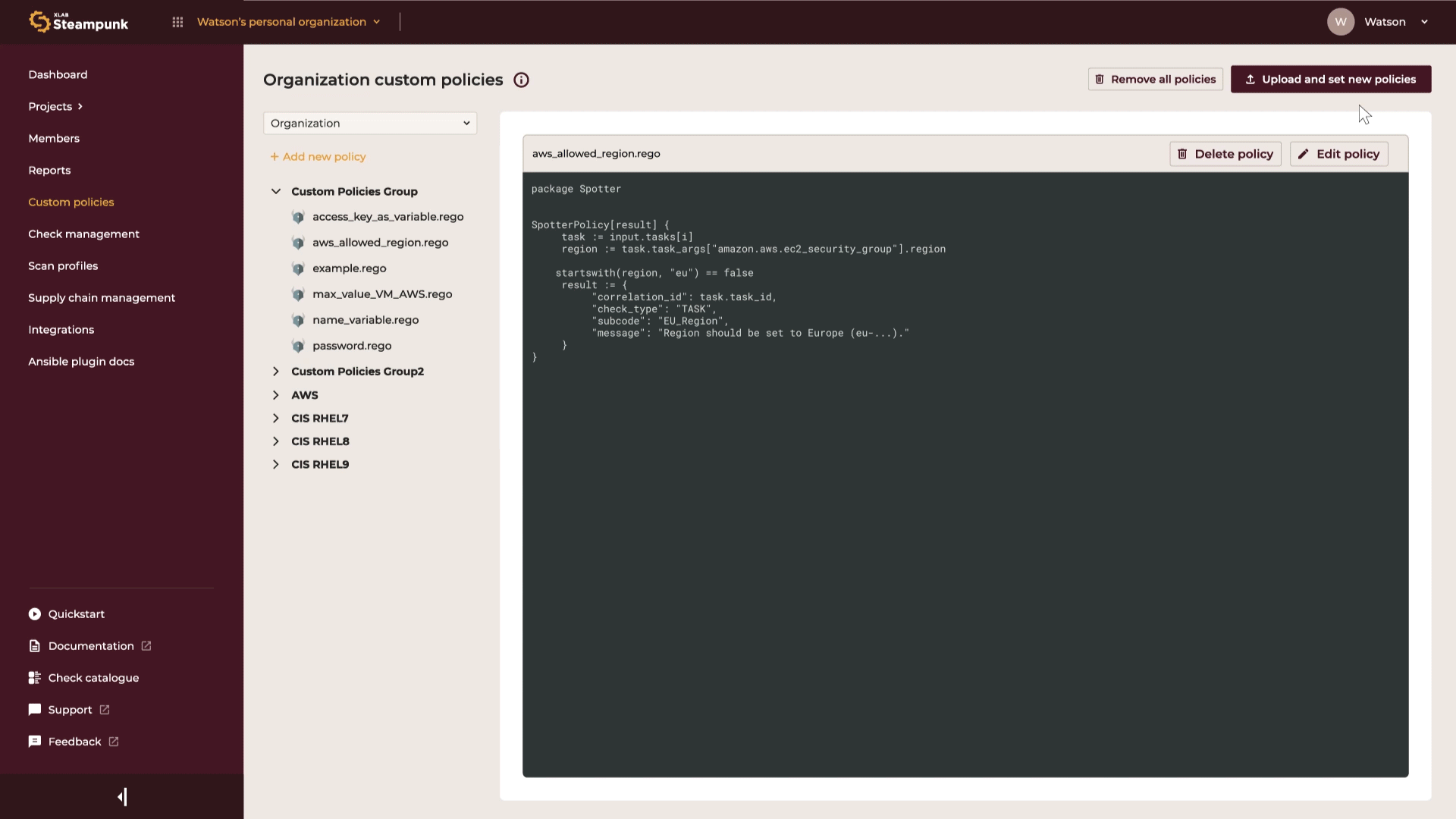Image resolution: width=1456 pixels, height=819 pixels.
Task: Click the Steampunk logo
Action: [79, 22]
